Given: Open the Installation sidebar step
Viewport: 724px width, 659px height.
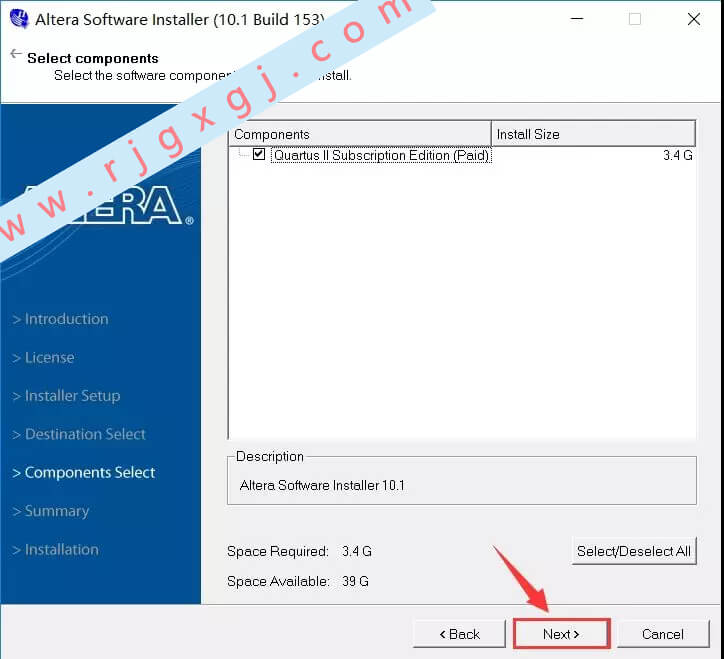Looking at the screenshot, I should 55,550.
